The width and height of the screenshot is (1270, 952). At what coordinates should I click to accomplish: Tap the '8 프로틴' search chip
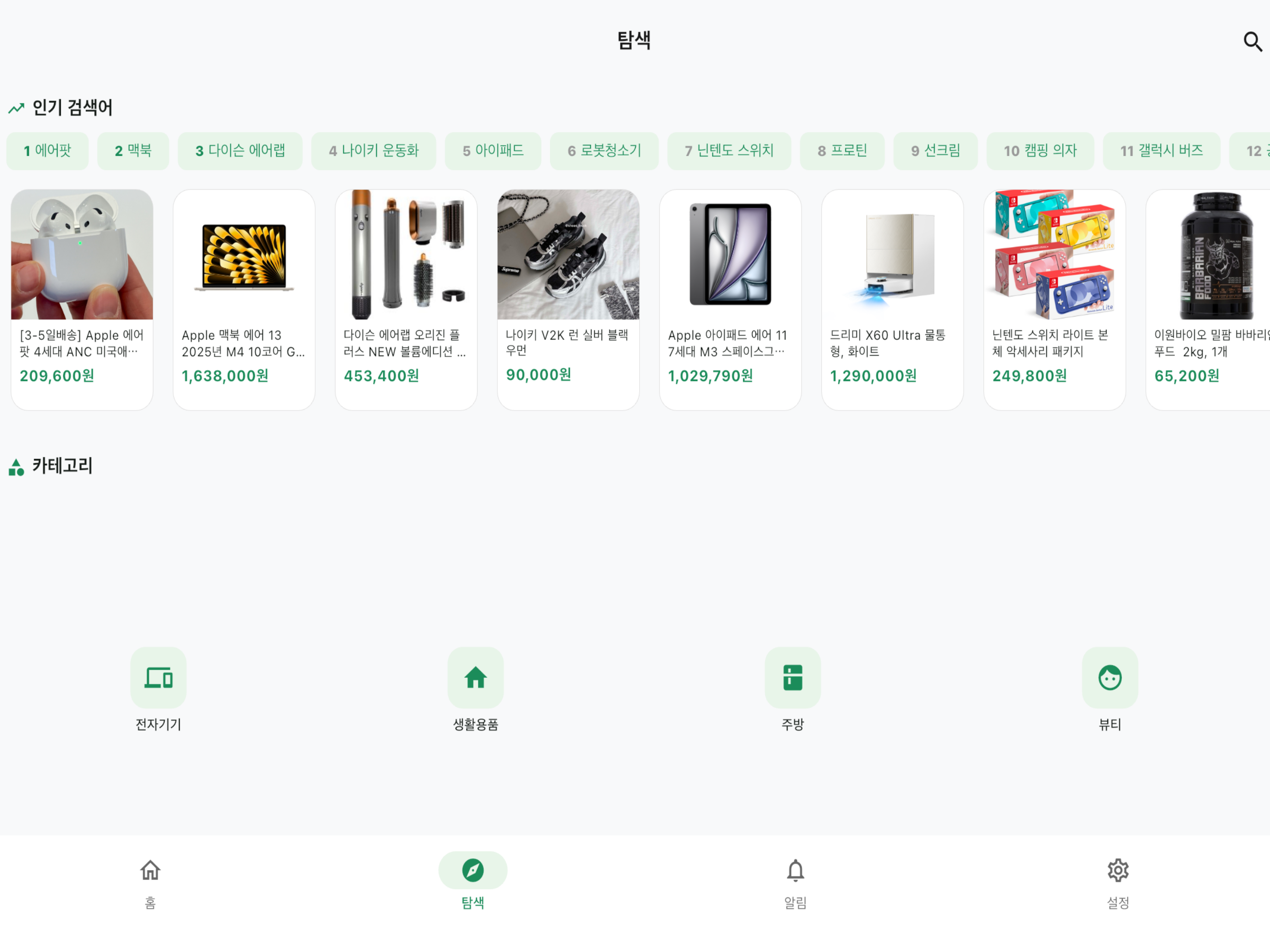click(842, 151)
